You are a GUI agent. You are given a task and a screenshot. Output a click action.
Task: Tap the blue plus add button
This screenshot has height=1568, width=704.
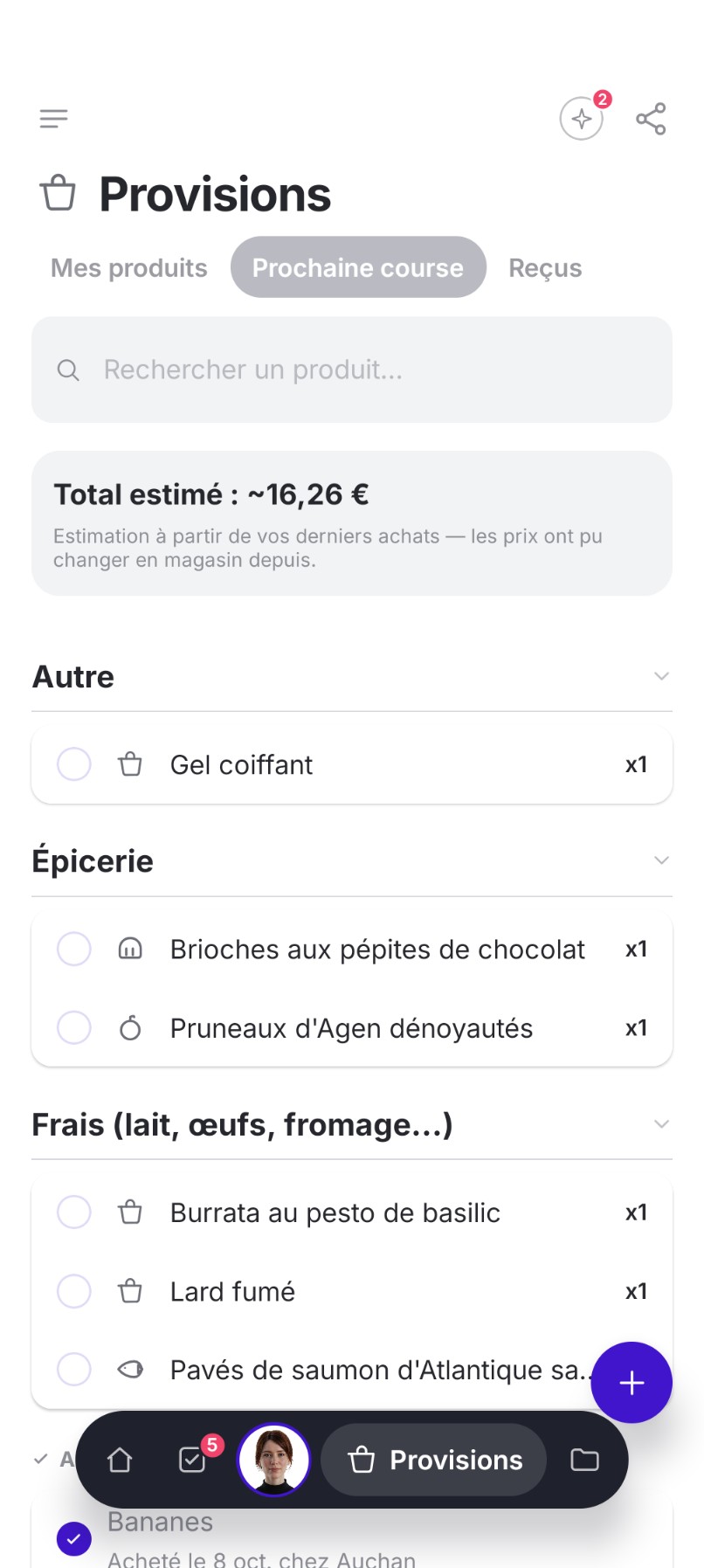[632, 1383]
